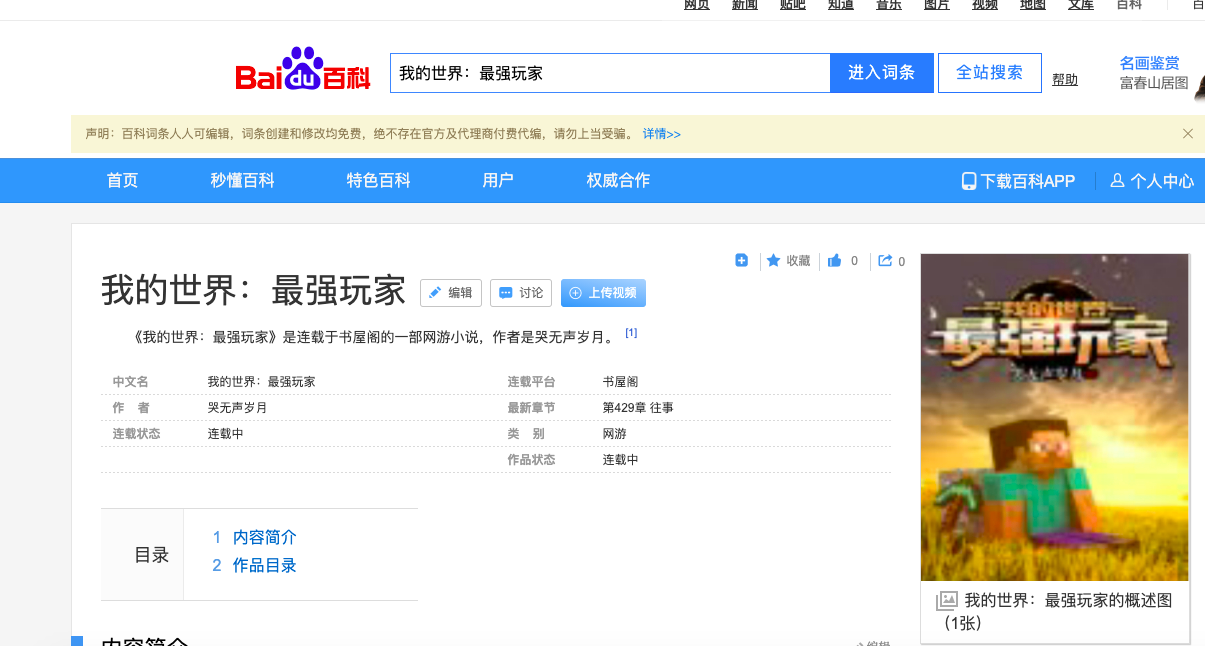Viewport: 1205px width, 646px height.
Task: Click the 进入词条 button
Action: click(x=882, y=73)
